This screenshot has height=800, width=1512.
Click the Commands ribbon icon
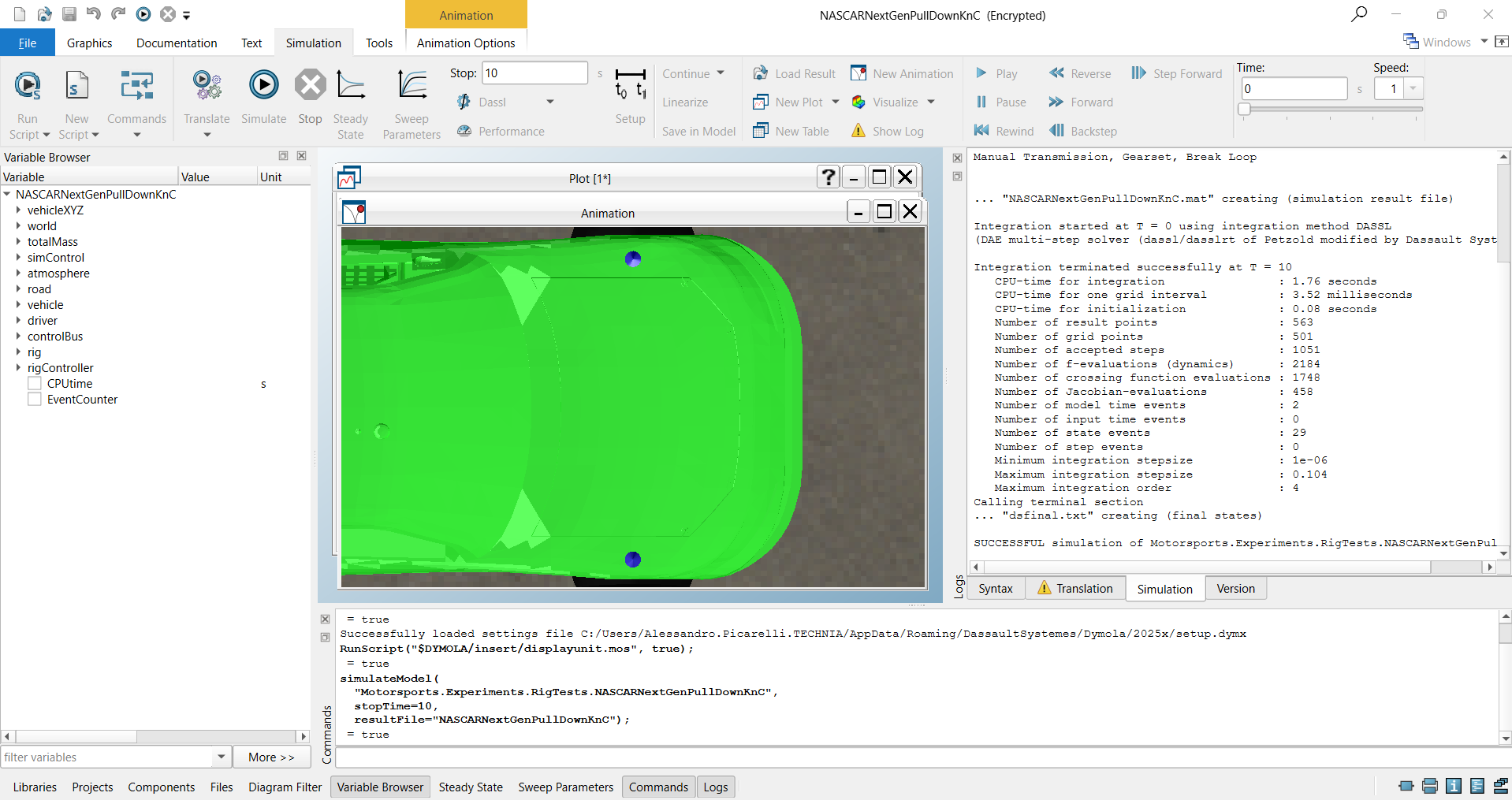click(136, 85)
